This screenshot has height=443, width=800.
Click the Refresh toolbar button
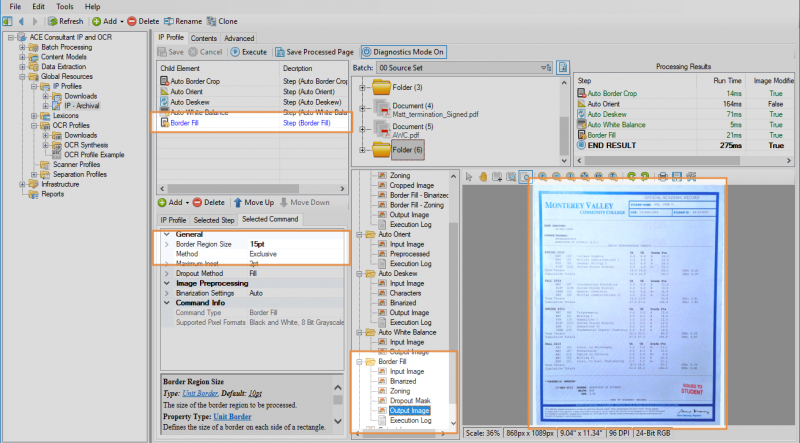[65, 21]
